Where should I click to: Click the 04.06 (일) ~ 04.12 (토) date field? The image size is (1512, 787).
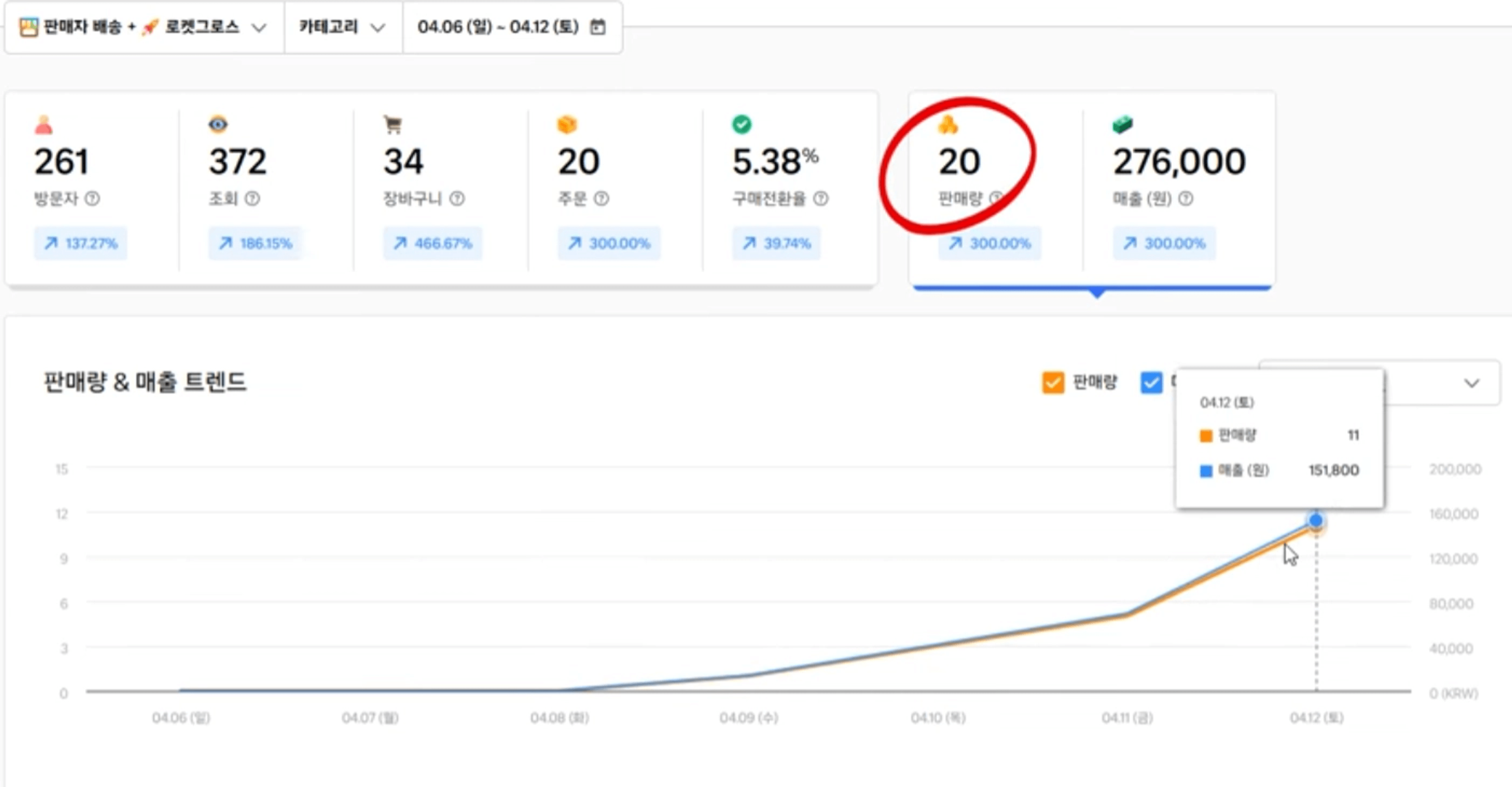point(498,27)
